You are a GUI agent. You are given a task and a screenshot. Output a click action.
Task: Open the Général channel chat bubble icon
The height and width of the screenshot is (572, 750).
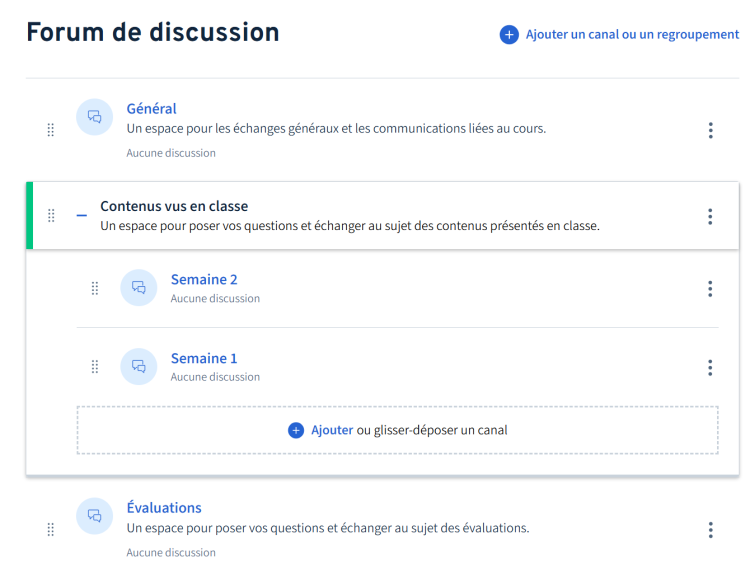point(94,117)
